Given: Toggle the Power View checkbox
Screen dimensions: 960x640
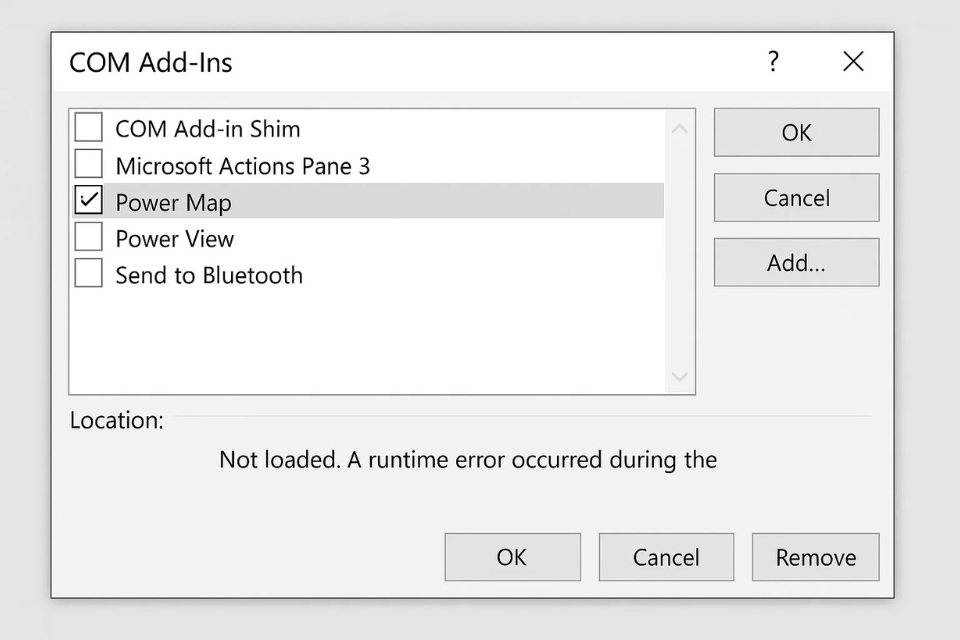Looking at the screenshot, I should (89, 238).
